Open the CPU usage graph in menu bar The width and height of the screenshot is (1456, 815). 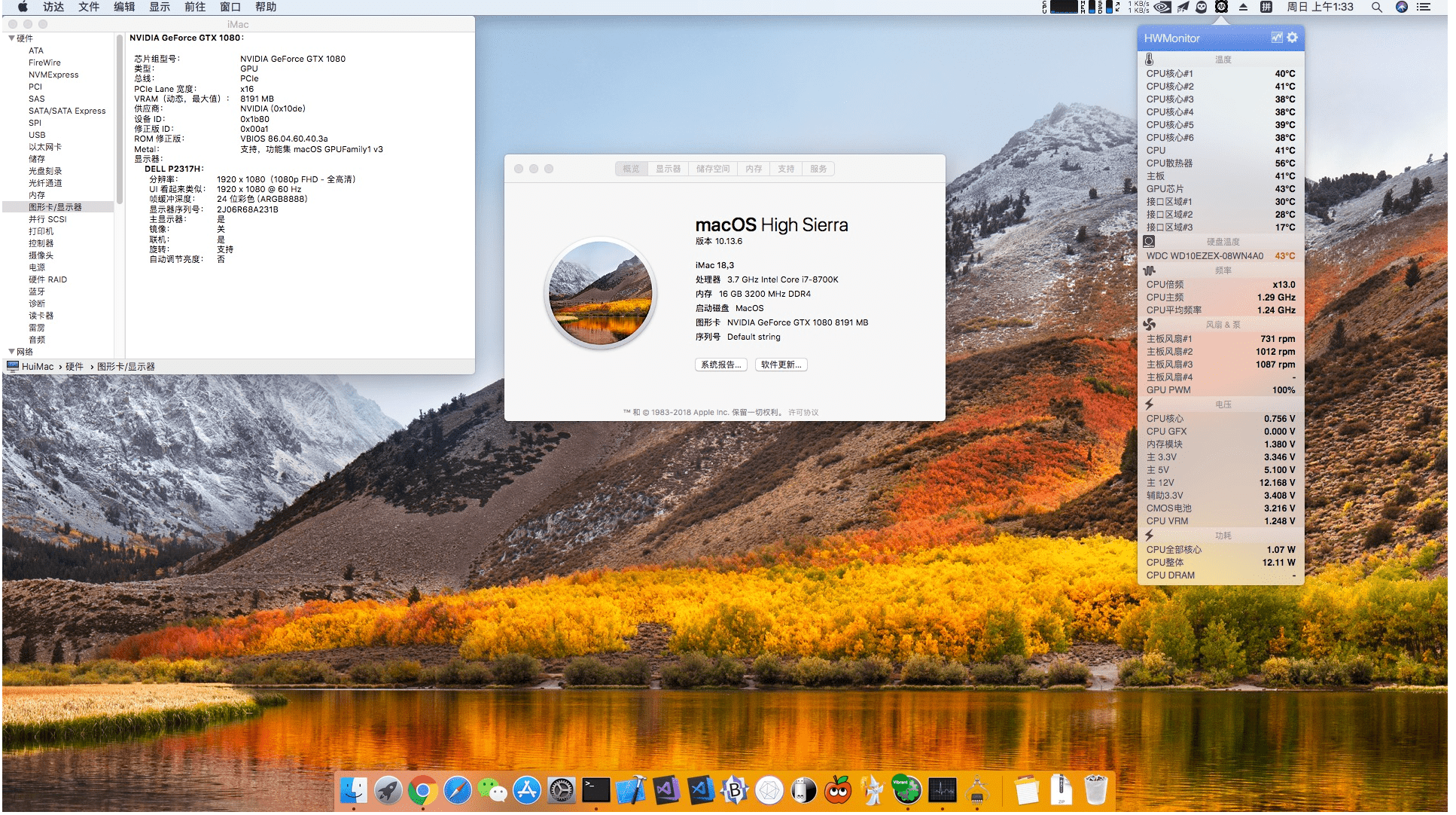[1064, 7]
